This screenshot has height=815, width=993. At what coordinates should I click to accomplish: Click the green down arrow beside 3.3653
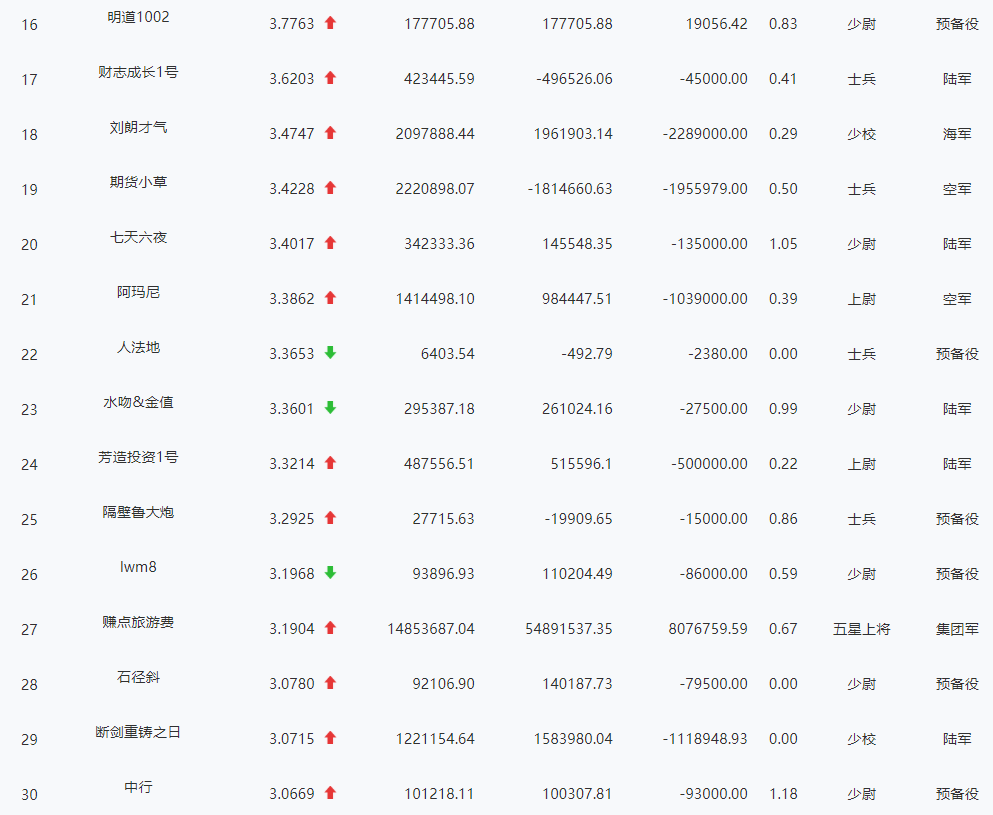click(330, 353)
